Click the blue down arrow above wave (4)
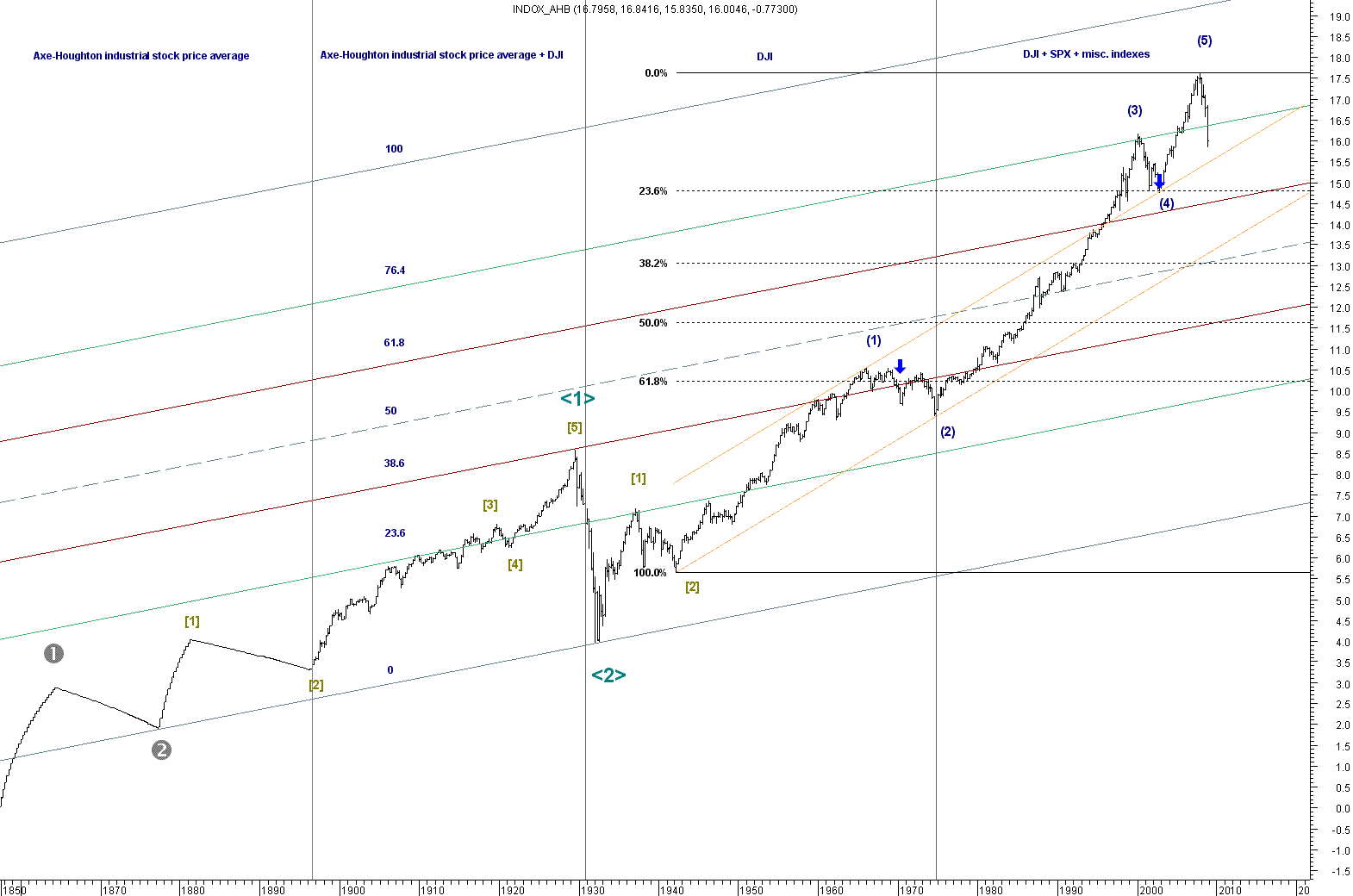1353x896 pixels. point(1159,181)
